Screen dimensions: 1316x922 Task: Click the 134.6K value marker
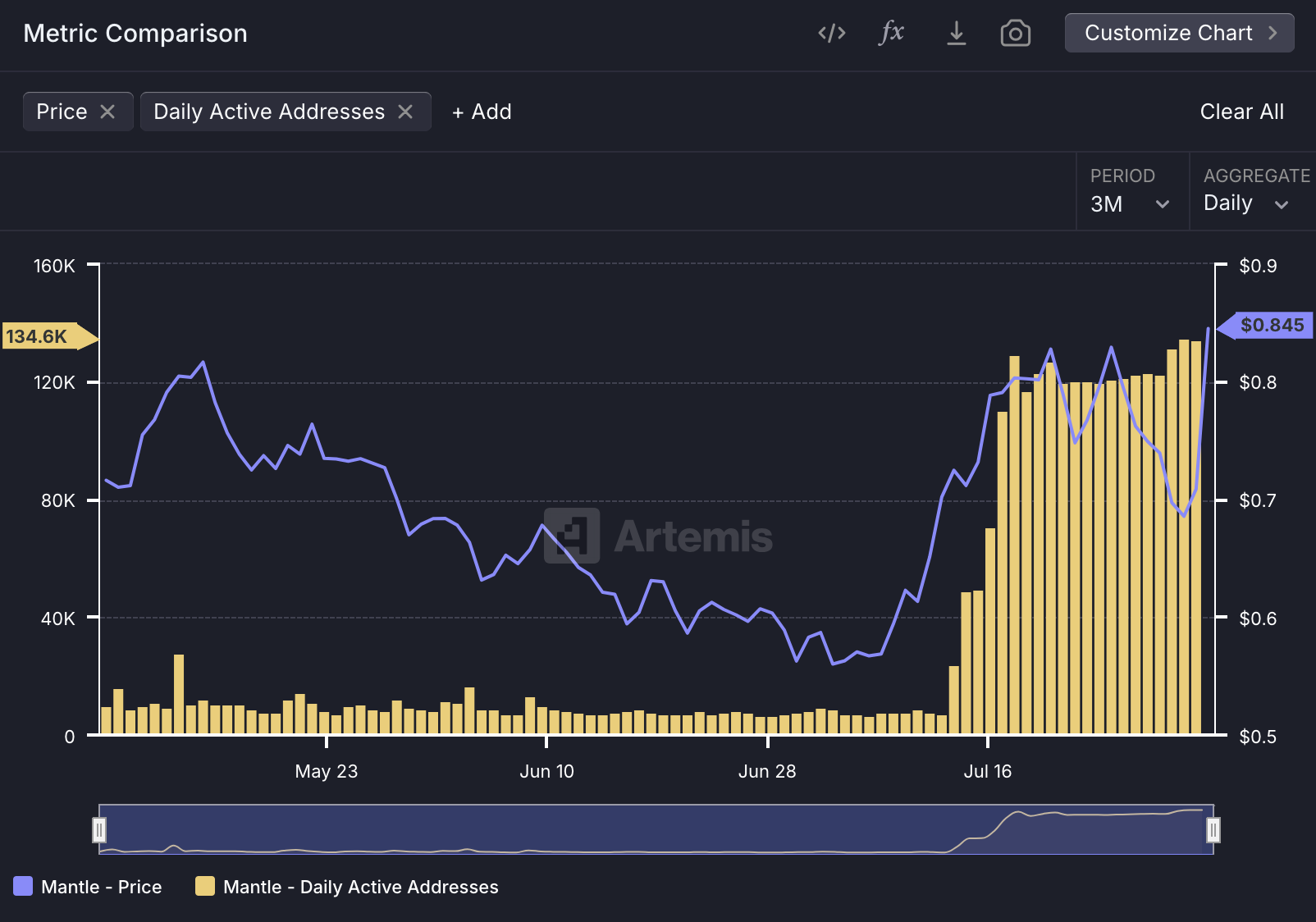[45, 336]
